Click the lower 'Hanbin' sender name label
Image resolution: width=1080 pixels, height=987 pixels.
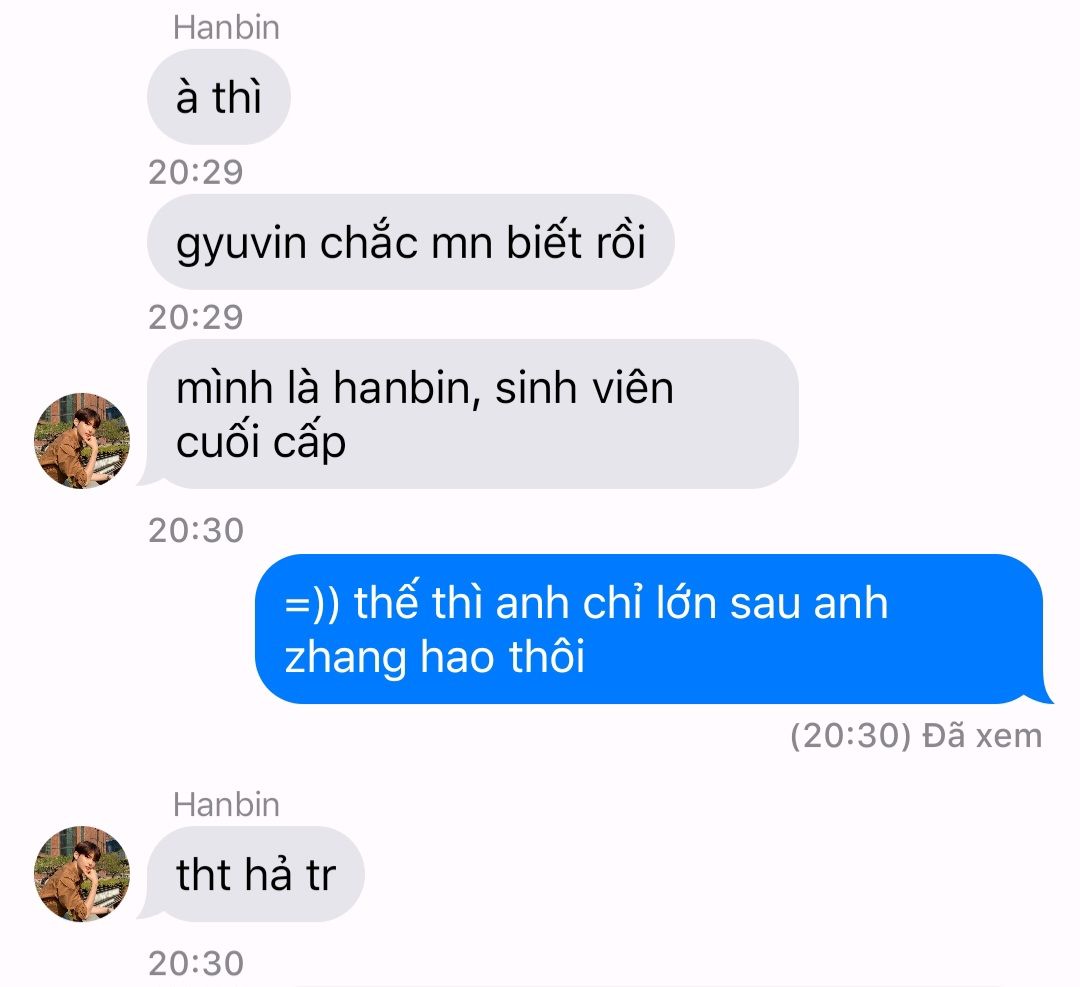226,804
